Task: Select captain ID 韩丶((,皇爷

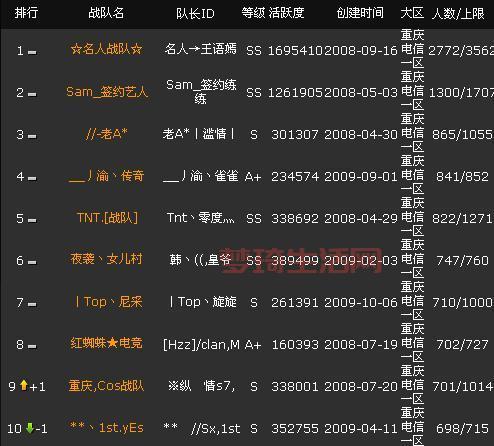Action: click(x=200, y=259)
